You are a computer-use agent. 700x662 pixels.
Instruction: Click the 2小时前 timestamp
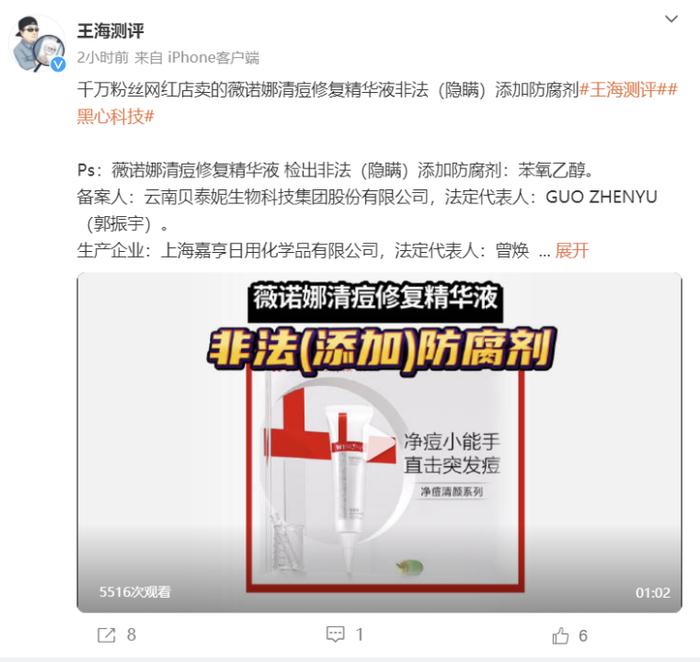103,58
